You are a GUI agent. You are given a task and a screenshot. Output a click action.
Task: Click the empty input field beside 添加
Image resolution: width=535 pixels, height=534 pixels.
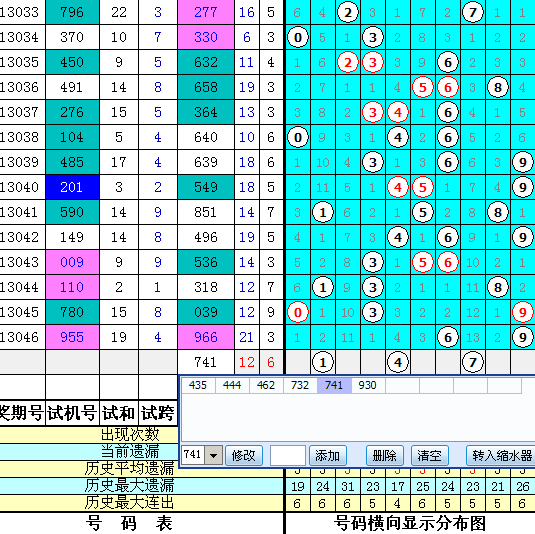(288, 455)
